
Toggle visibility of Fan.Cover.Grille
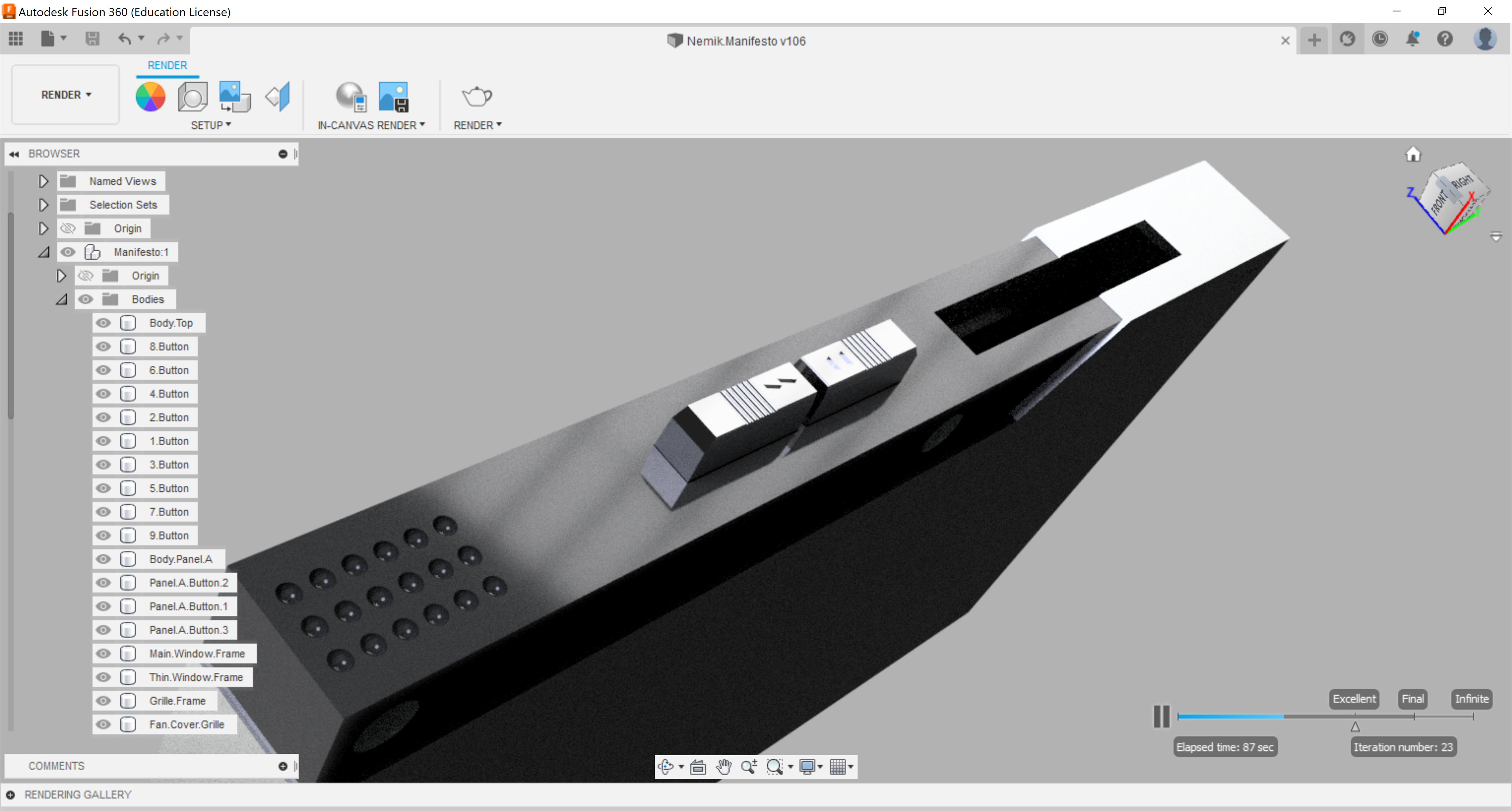[x=103, y=725]
